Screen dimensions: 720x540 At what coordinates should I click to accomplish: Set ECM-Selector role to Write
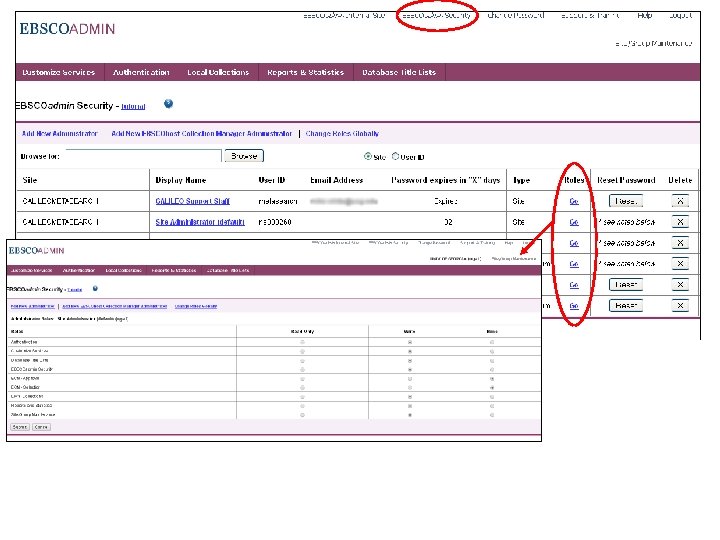(x=410, y=388)
